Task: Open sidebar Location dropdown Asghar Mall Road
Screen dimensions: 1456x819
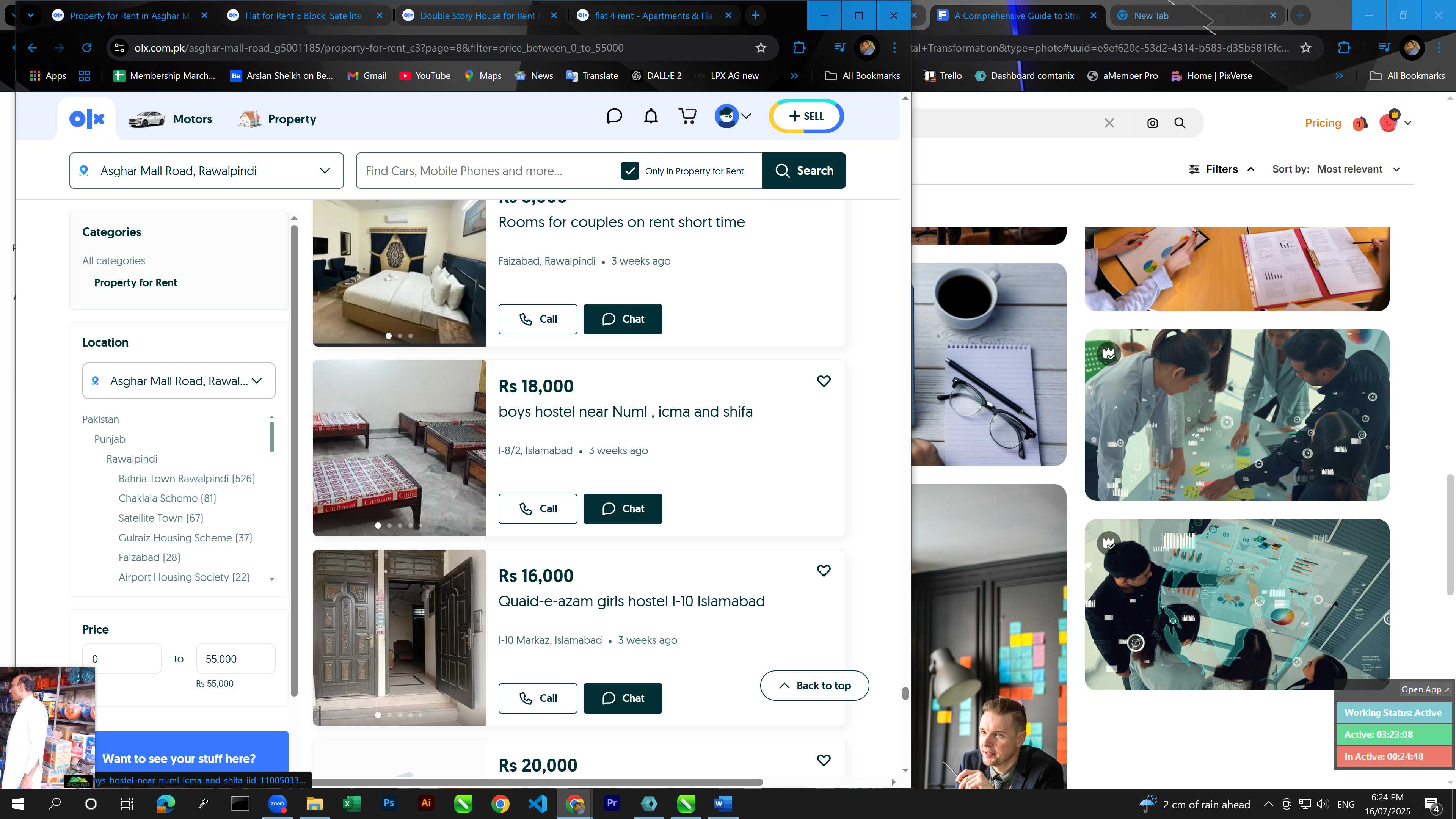Action: click(x=179, y=380)
